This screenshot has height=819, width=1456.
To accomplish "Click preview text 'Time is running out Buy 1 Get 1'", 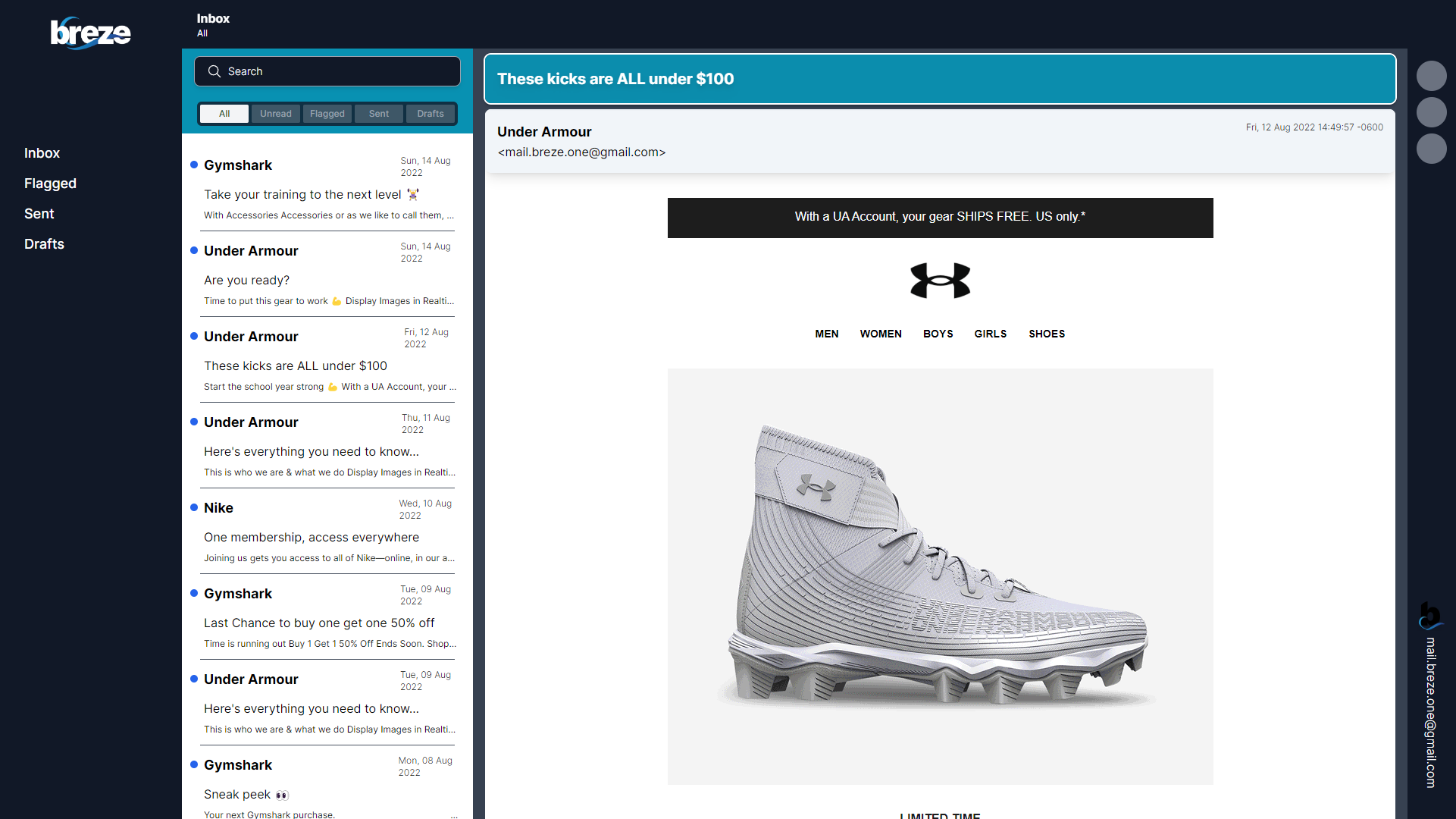I will pyautogui.click(x=330, y=644).
